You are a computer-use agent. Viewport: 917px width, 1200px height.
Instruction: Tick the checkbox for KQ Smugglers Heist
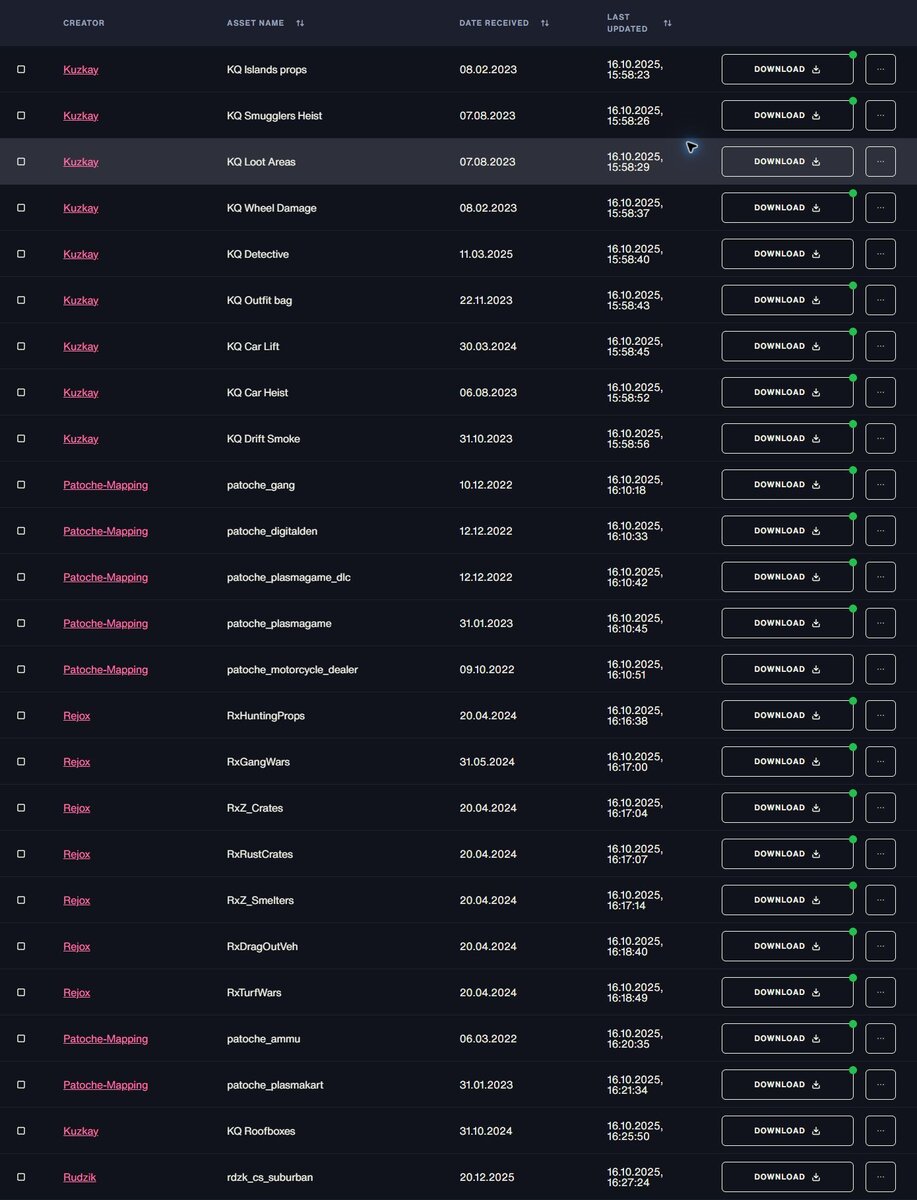coord(21,116)
